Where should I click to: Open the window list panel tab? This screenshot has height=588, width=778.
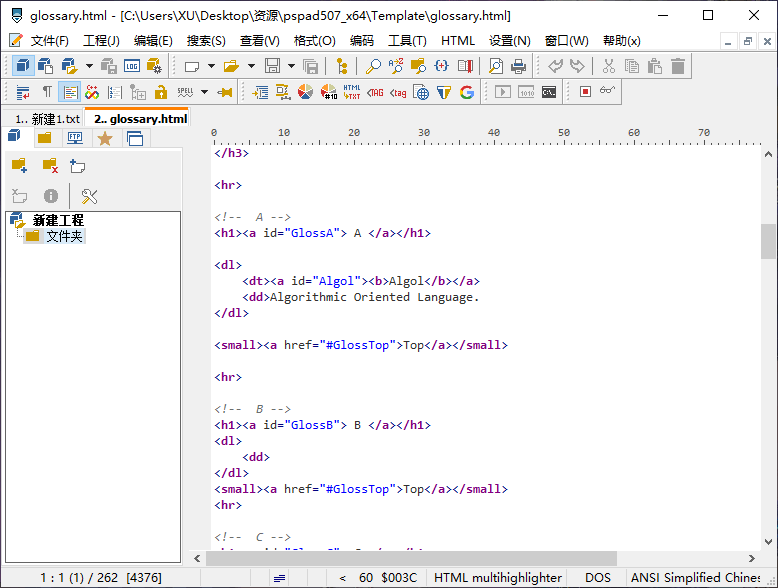[134, 138]
